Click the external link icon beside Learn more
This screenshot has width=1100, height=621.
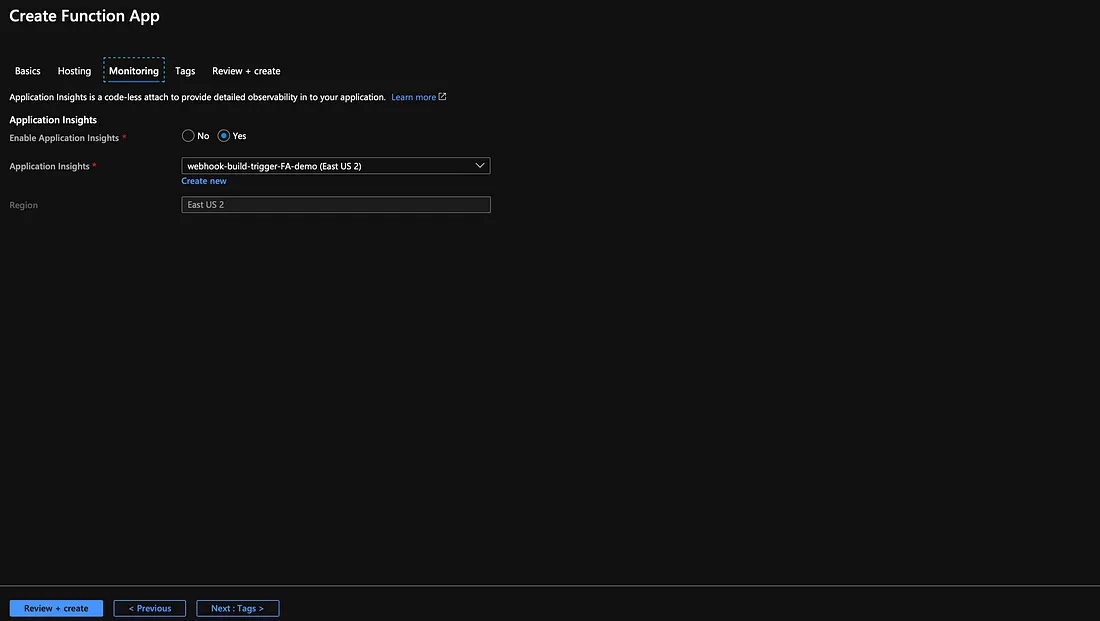(442, 97)
